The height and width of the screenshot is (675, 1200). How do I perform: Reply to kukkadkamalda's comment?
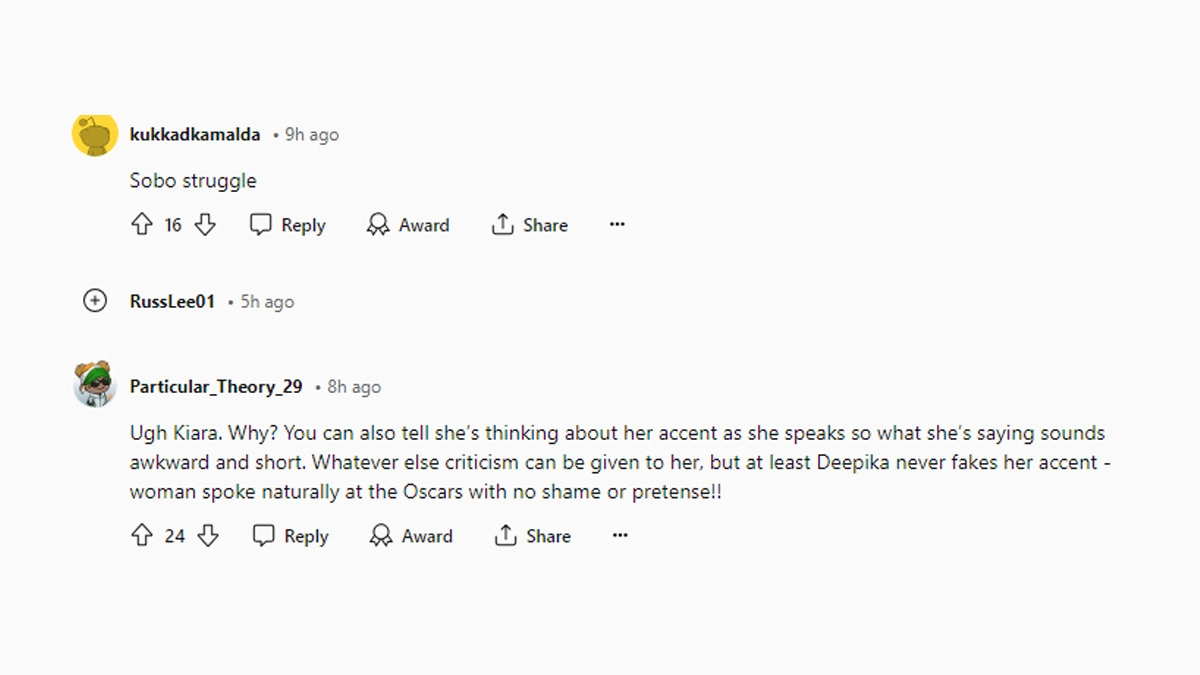288,225
